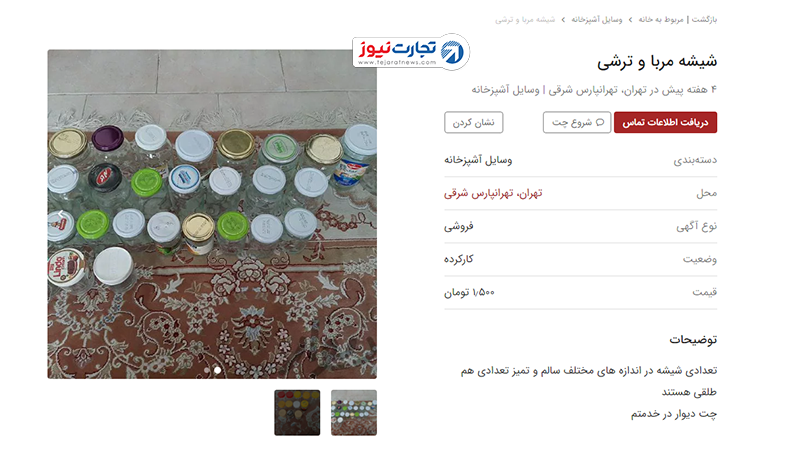Show previous photo with left arrow
This screenshot has height=458, width=800.
click(x=61, y=214)
